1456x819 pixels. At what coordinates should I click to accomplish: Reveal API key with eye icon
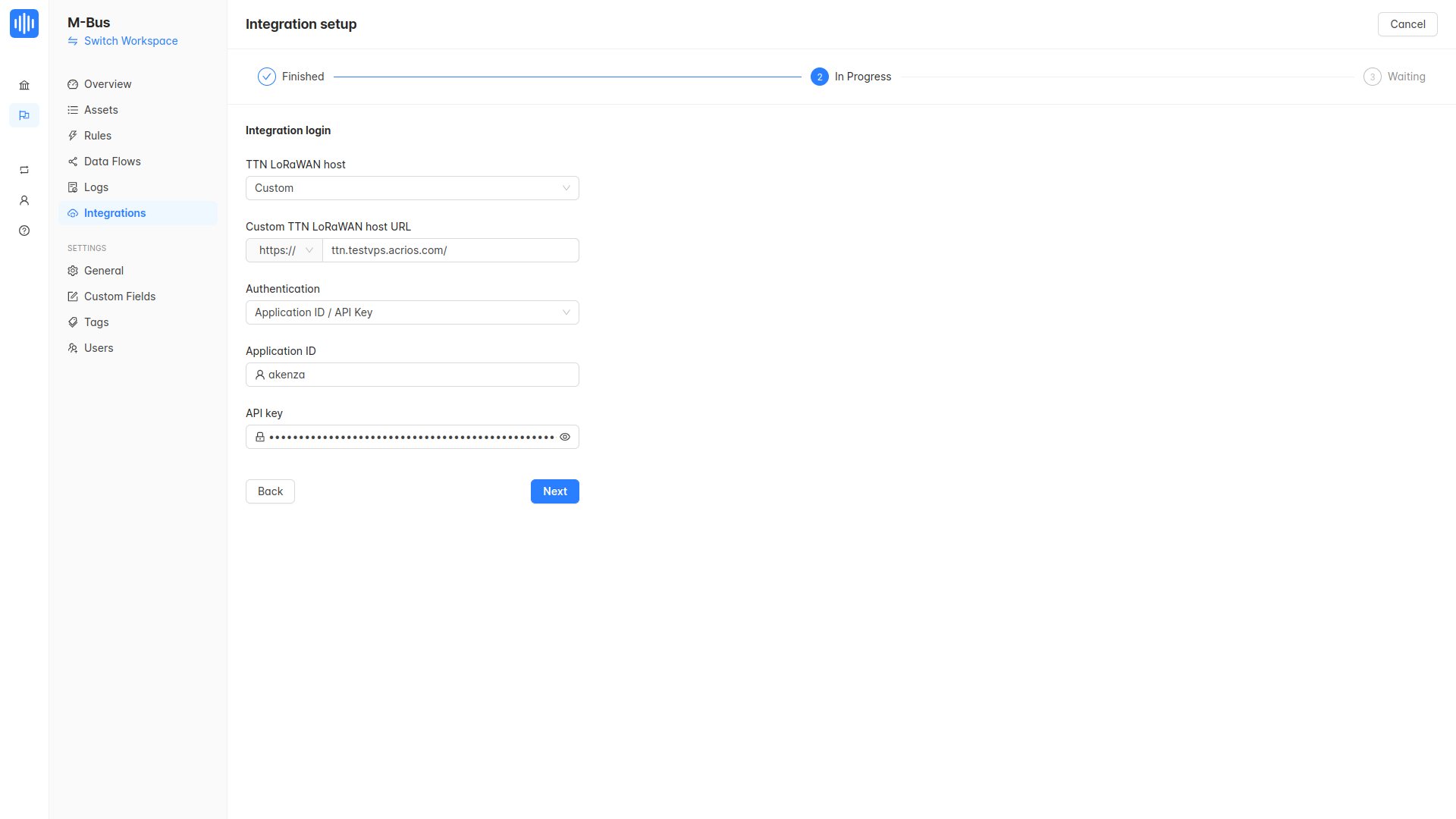coord(565,437)
